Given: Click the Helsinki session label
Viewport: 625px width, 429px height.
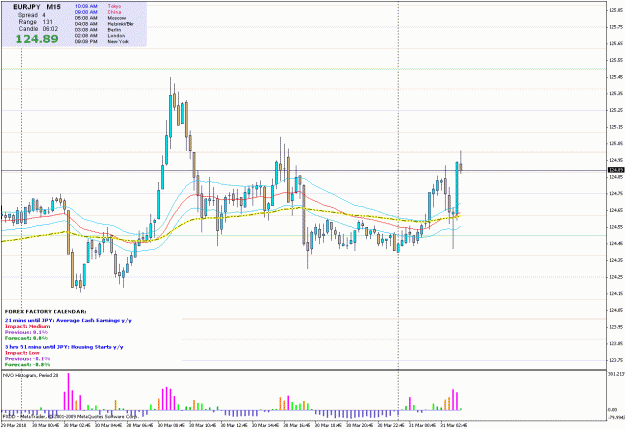Looking at the screenshot, I should click(120, 24).
